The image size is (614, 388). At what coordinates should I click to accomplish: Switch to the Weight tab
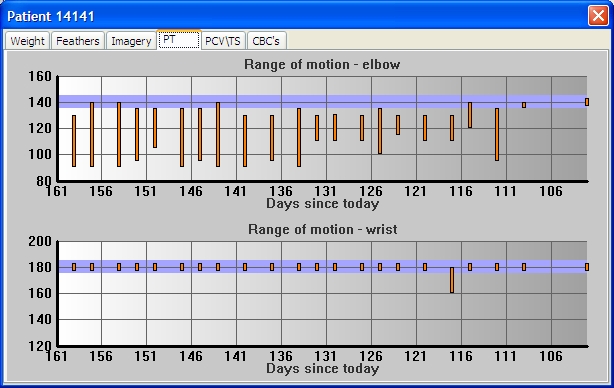27,41
